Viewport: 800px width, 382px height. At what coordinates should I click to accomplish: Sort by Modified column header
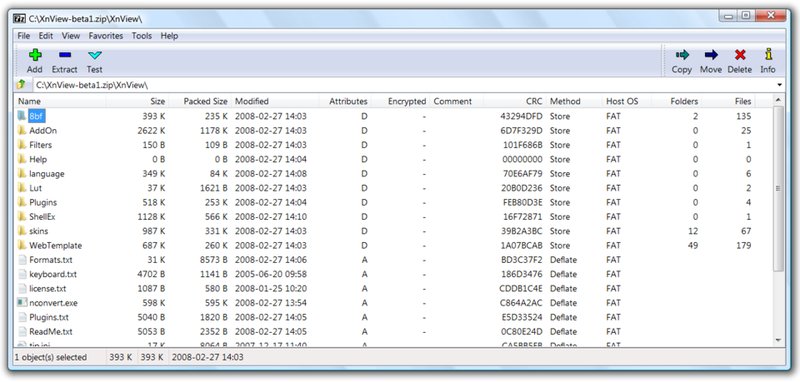pos(275,101)
